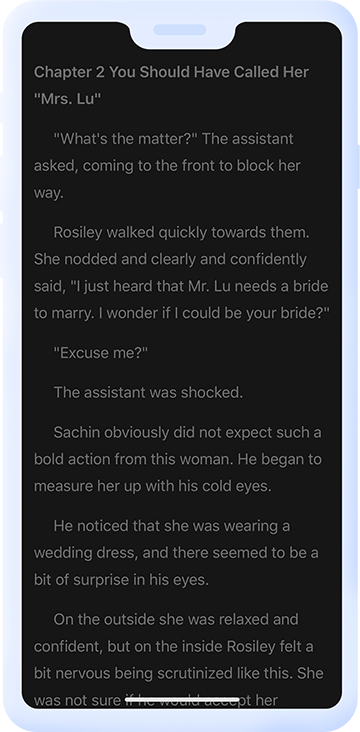Tap "measure her up with his cold eyes" line
Viewport: 360px width, 732px height.
[153, 486]
